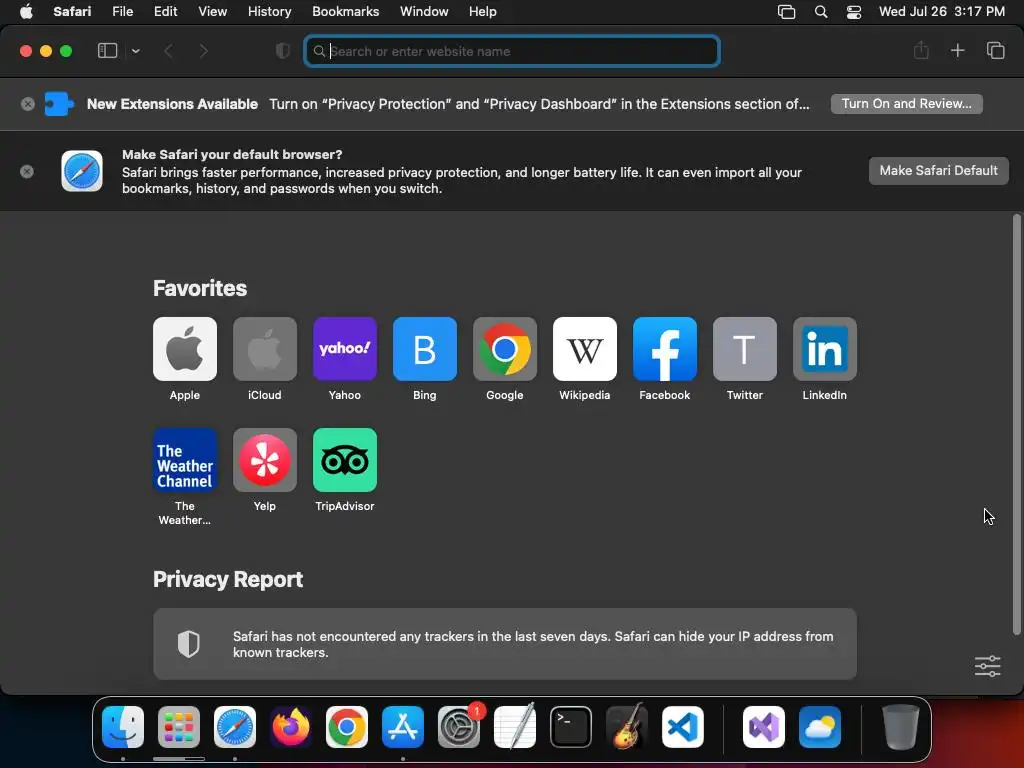The height and width of the screenshot is (768, 1024).
Task: Open the Trash from the Dock
Action: pyautogui.click(x=901, y=726)
